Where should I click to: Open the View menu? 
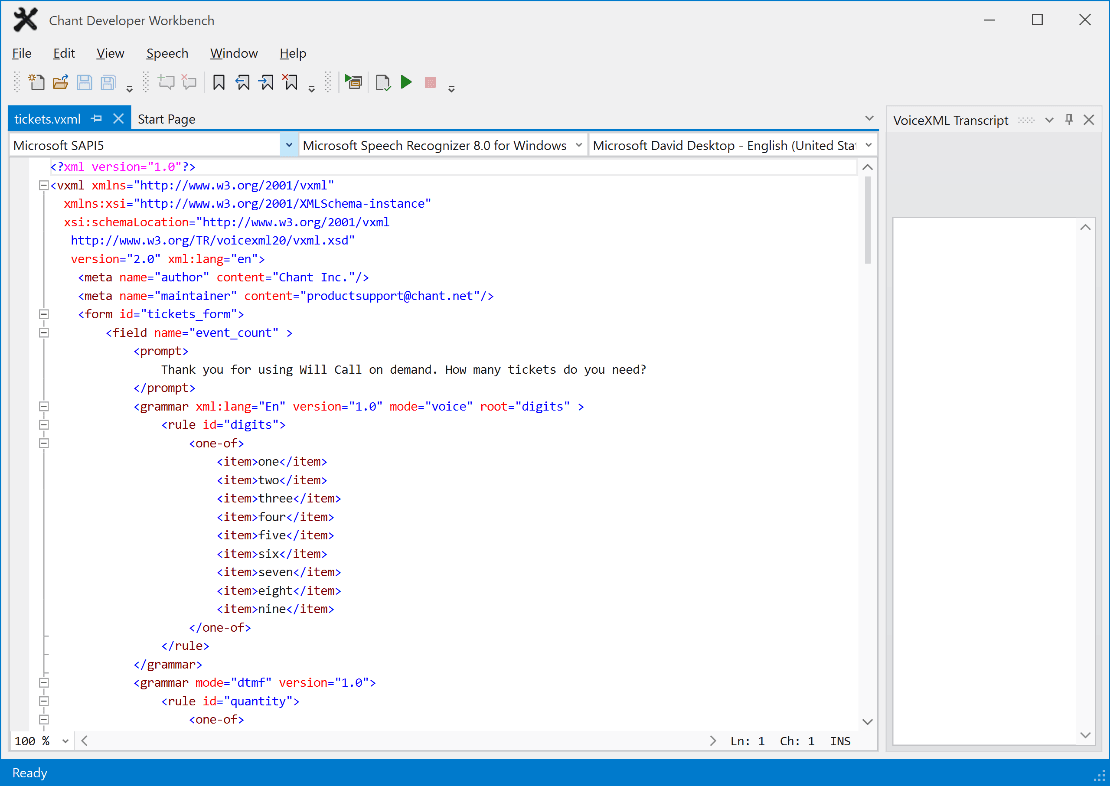pos(110,53)
